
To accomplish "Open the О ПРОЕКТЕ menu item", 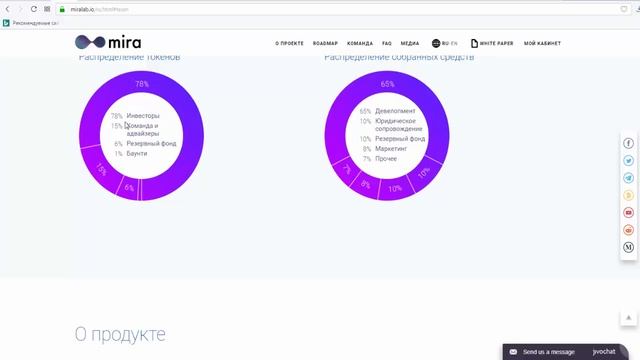I will click(289, 43).
